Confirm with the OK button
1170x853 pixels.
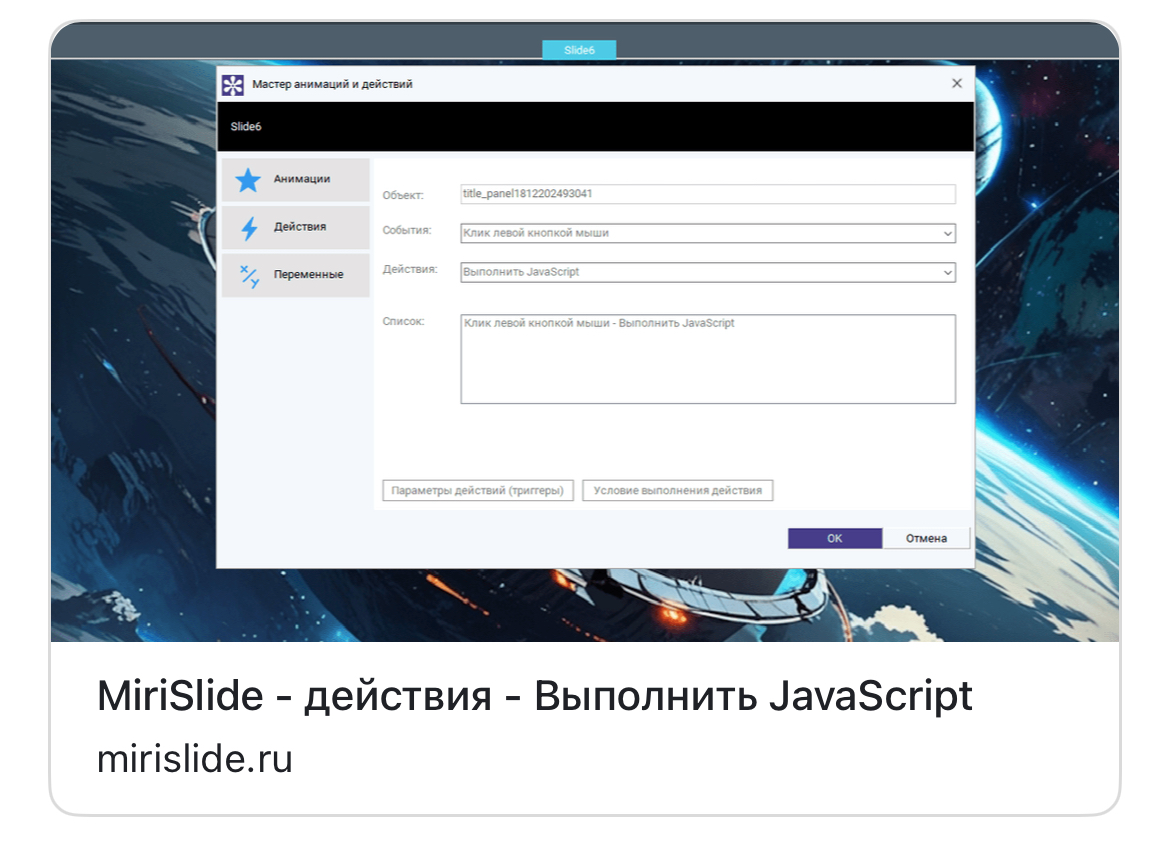[834, 538]
